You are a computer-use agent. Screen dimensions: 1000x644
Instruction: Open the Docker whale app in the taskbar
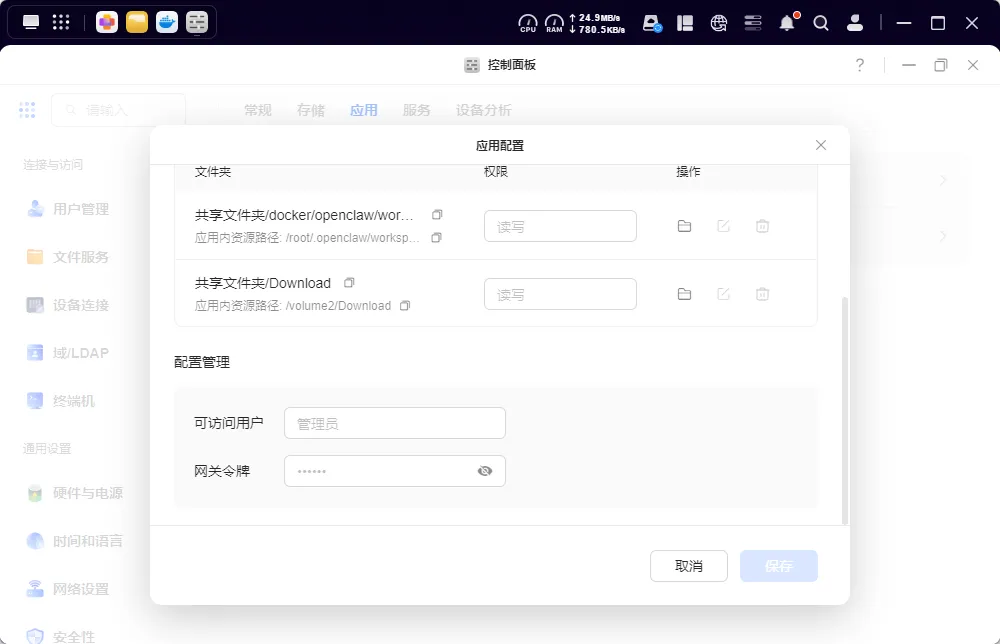click(167, 22)
